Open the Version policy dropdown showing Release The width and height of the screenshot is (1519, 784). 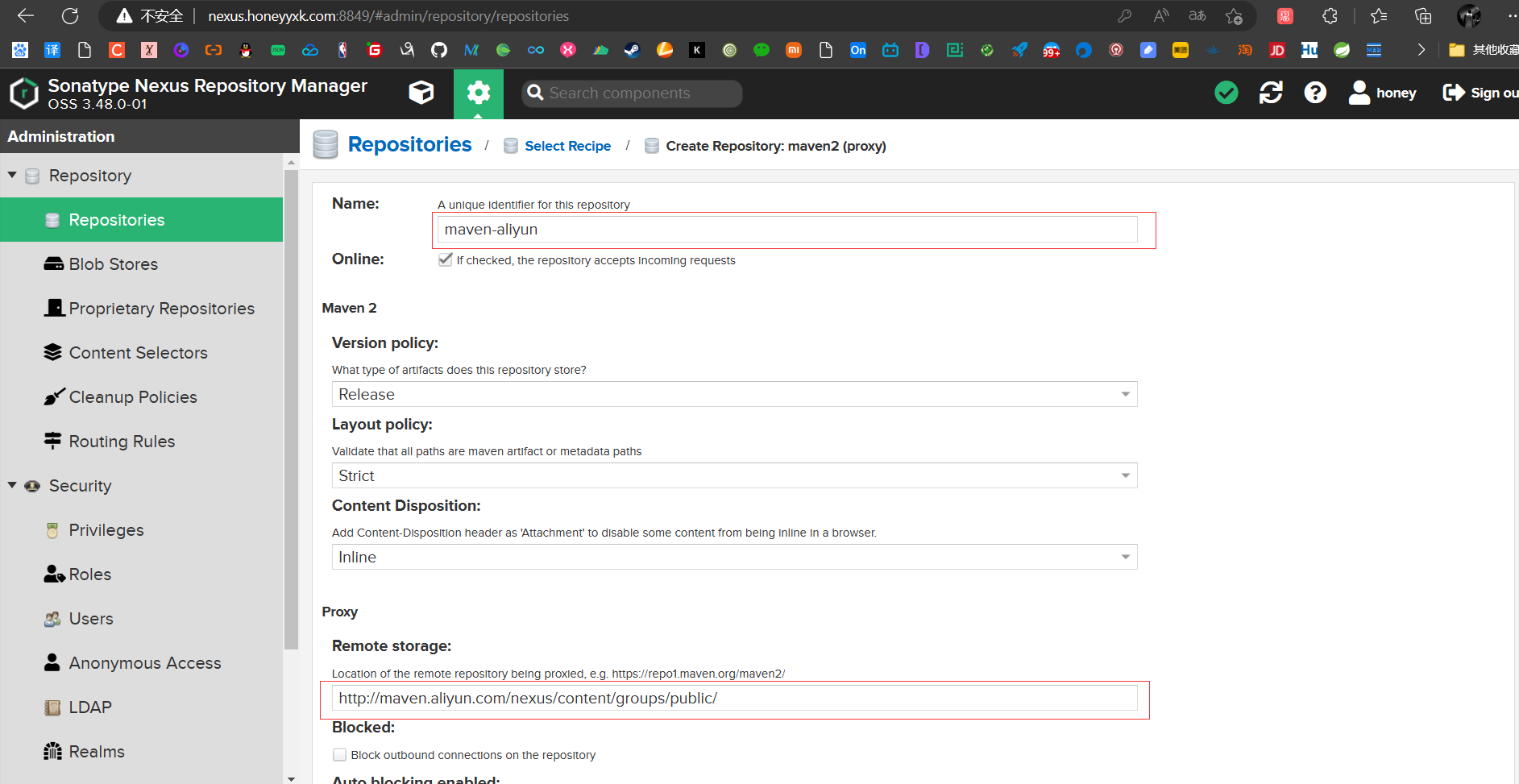(x=734, y=394)
